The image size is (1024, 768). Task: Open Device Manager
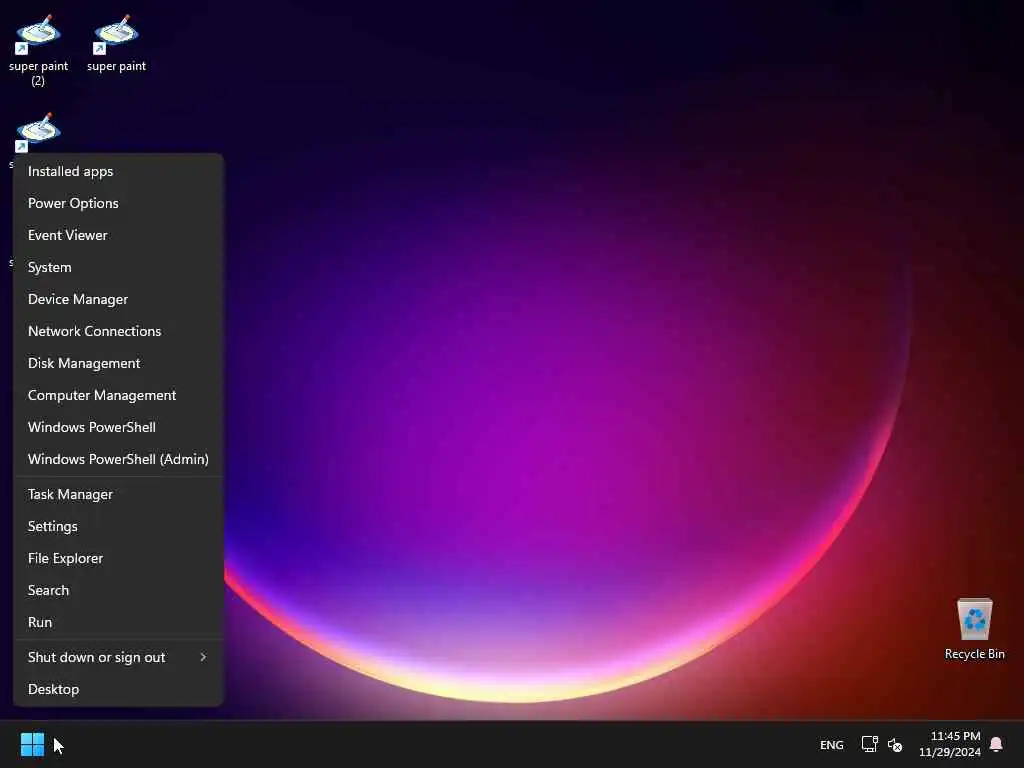coord(118,299)
